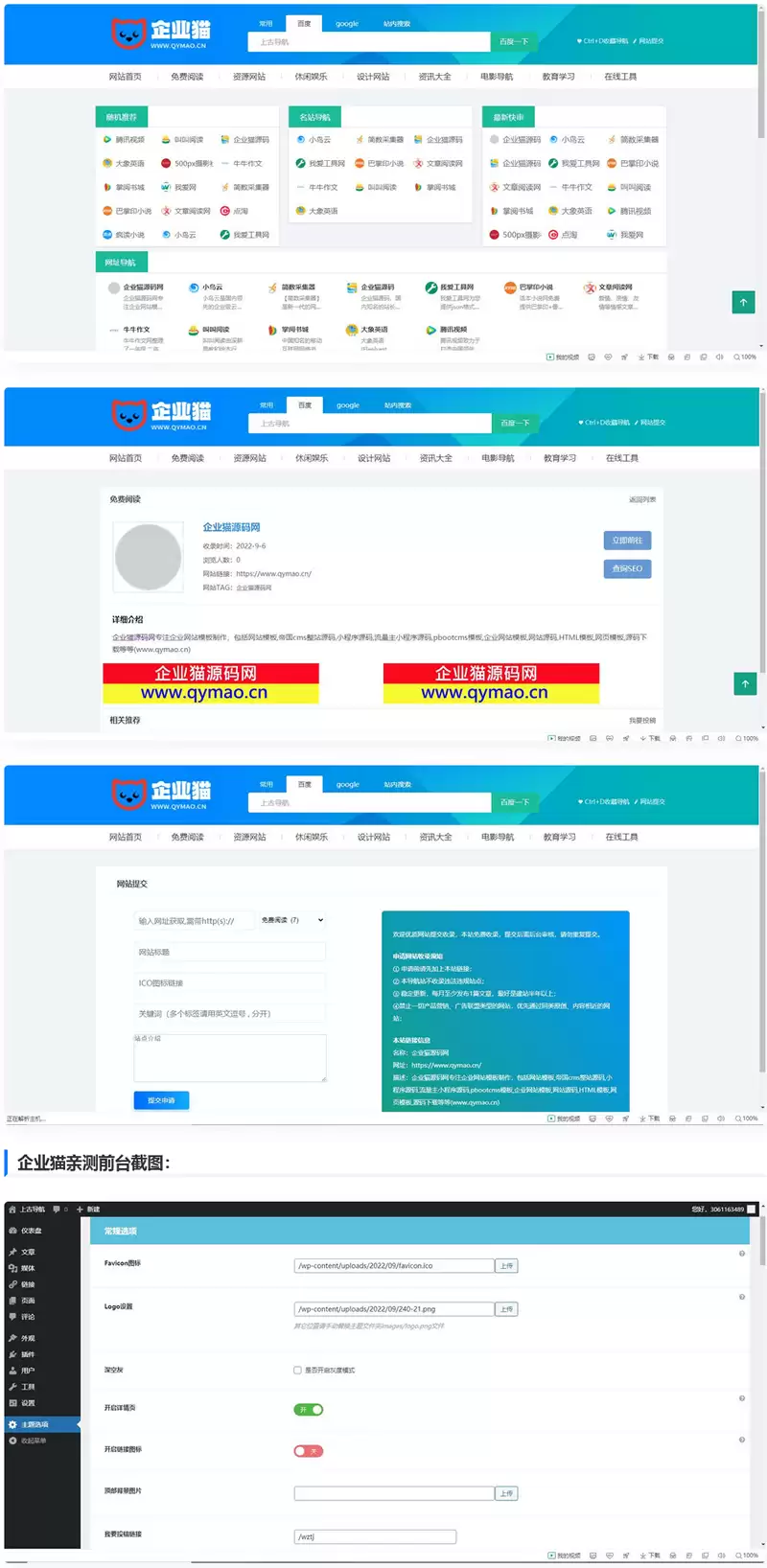Click 上古导航 search box on homepage screenshot
Screen dimensions: 767x1568
point(369,42)
